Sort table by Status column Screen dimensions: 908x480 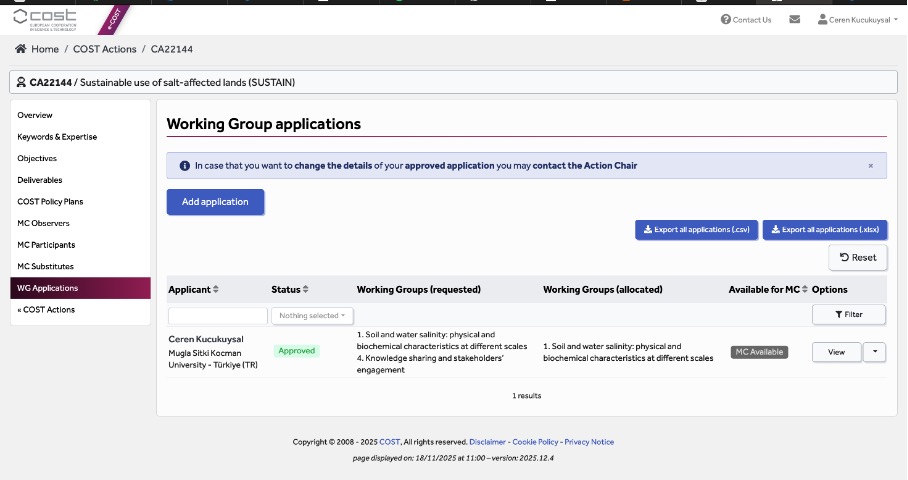tap(305, 290)
